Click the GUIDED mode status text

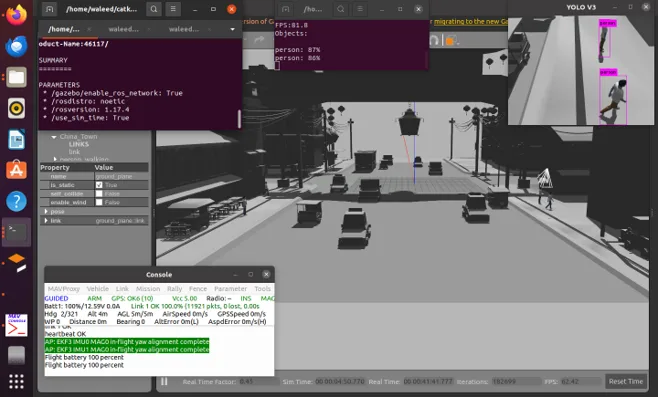(56, 298)
